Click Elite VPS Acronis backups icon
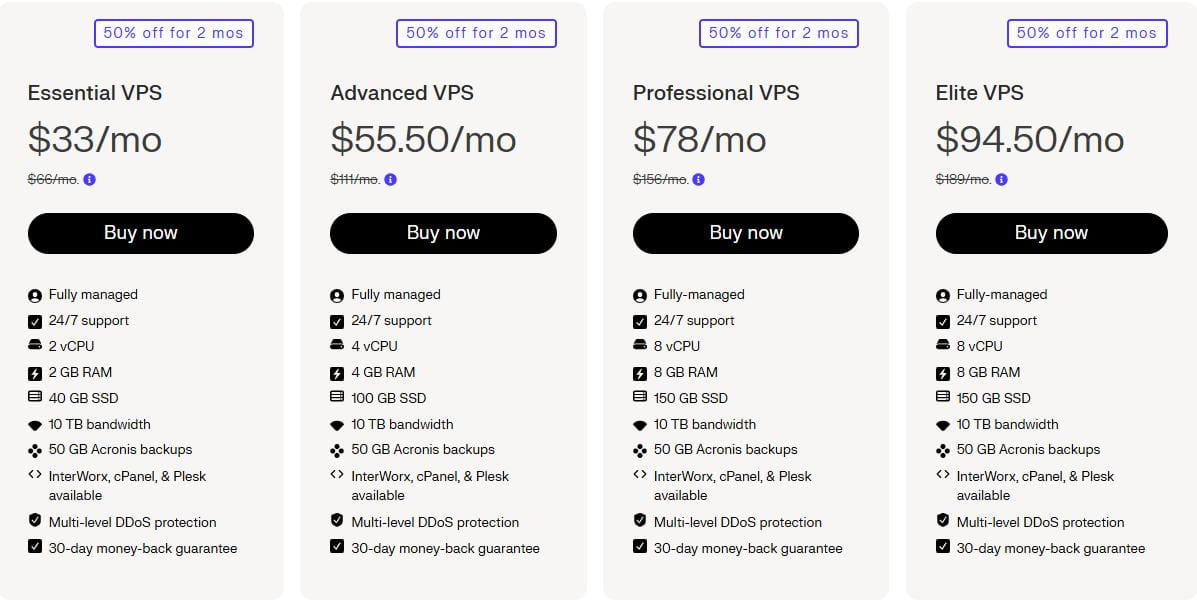Screen dimensions: 1197x600 (942, 450)
